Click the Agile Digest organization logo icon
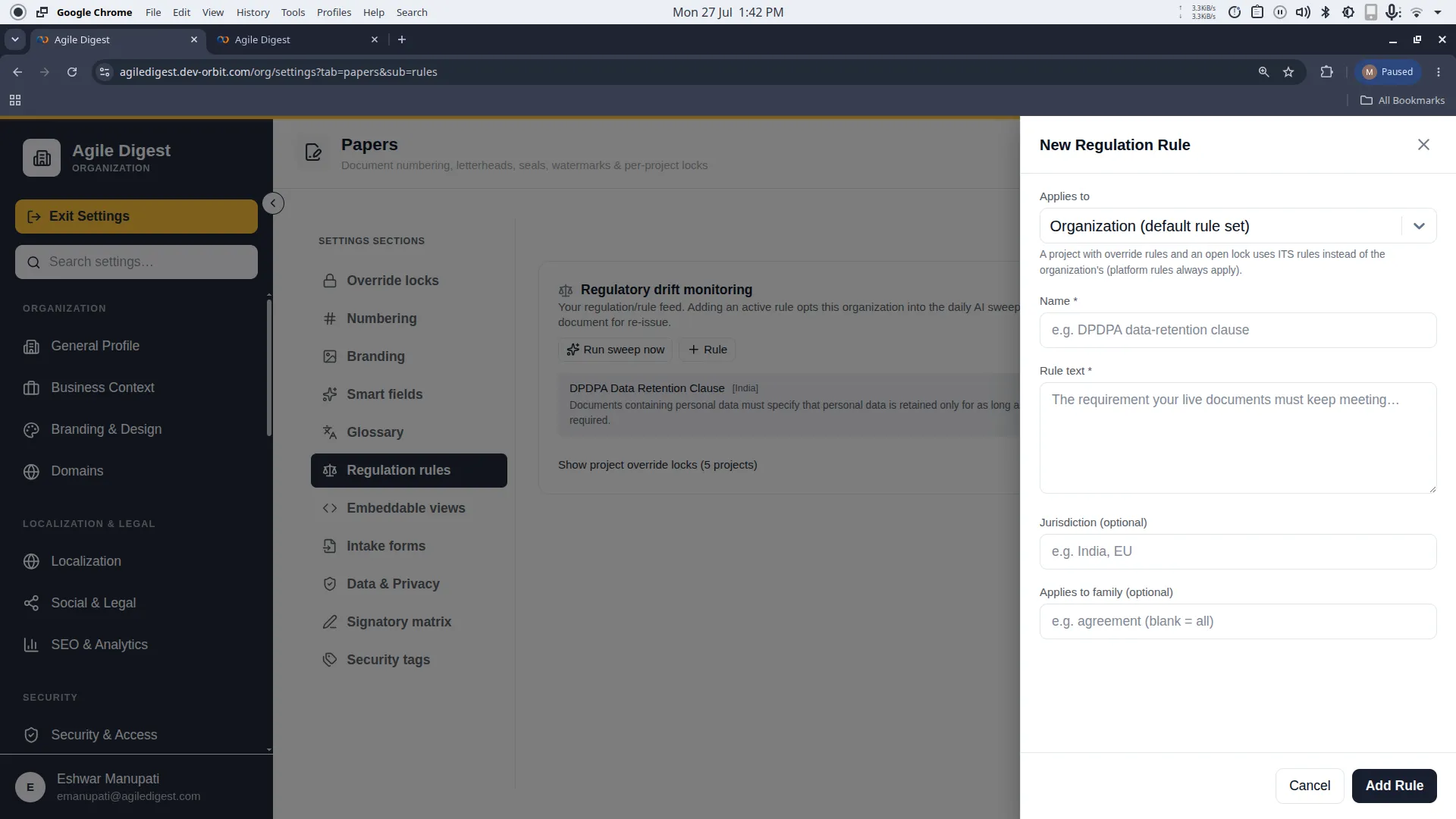The image size is (1456, 819). pyautogui.click(x=42, y=158)
